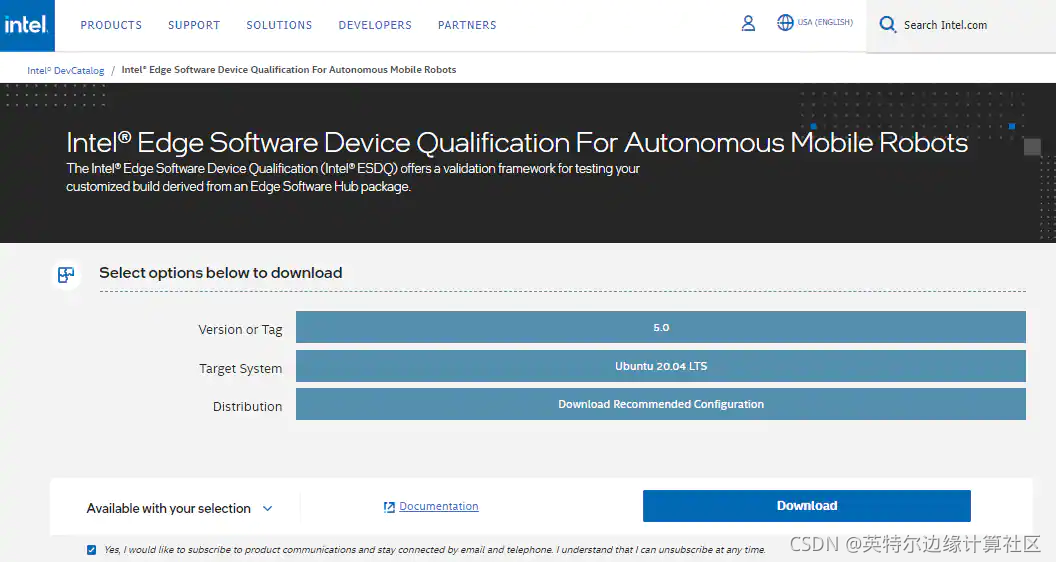Click the search magnifier icon

tap(888, 25)
